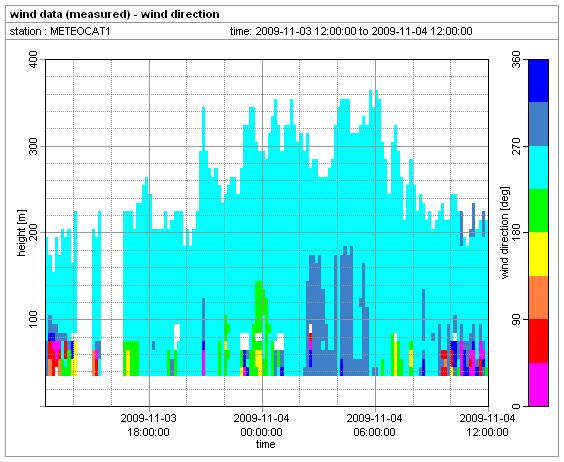This screenshot has height=462, width=564.
Task: Click the red swatch in the color legend
Action: point(538,341)
